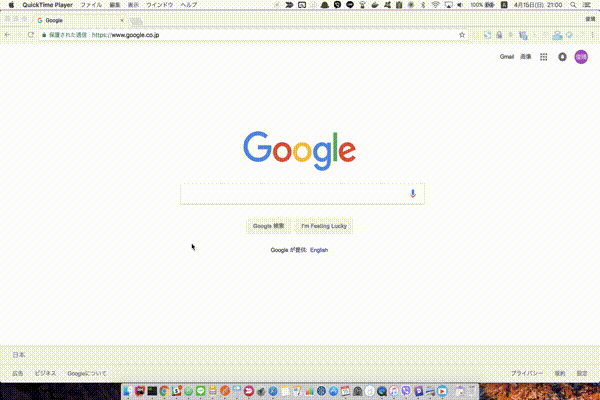View site info via the green lock icon
The height and width of the screenshot is (400, 600).
point(44,35)
